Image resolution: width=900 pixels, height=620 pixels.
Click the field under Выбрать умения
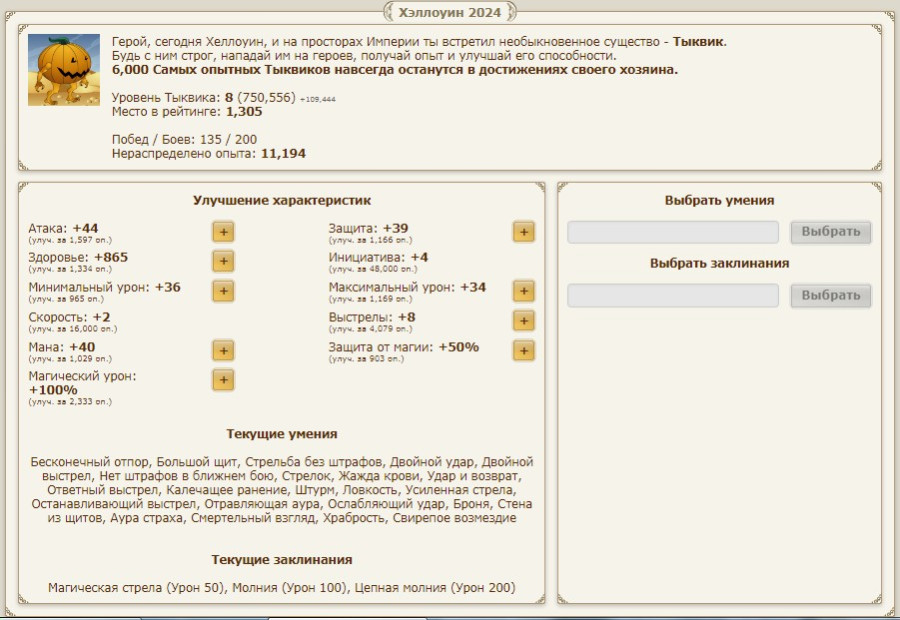[x=672, y=232]
